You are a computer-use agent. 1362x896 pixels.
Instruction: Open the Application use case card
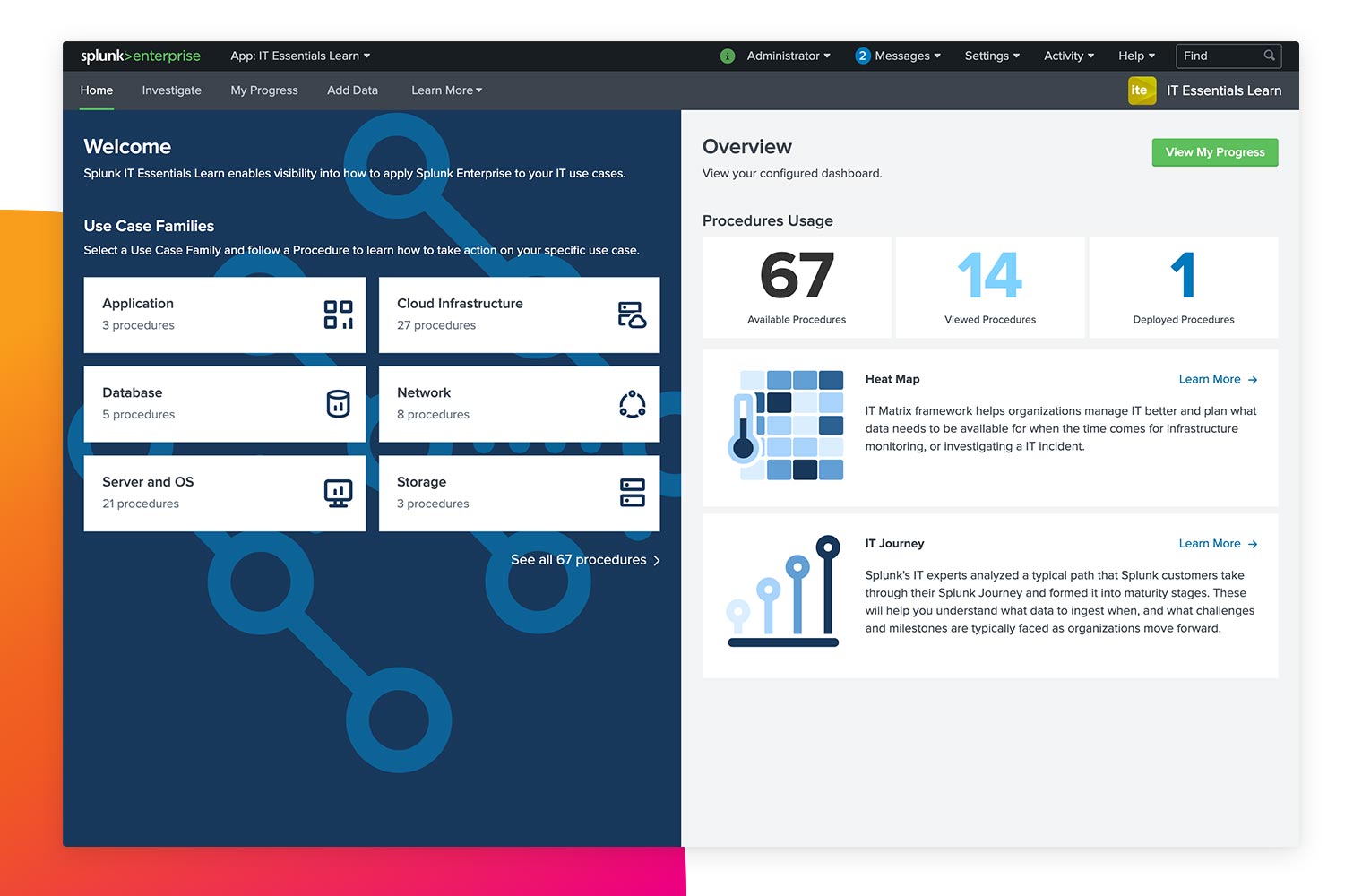point(225,314)
